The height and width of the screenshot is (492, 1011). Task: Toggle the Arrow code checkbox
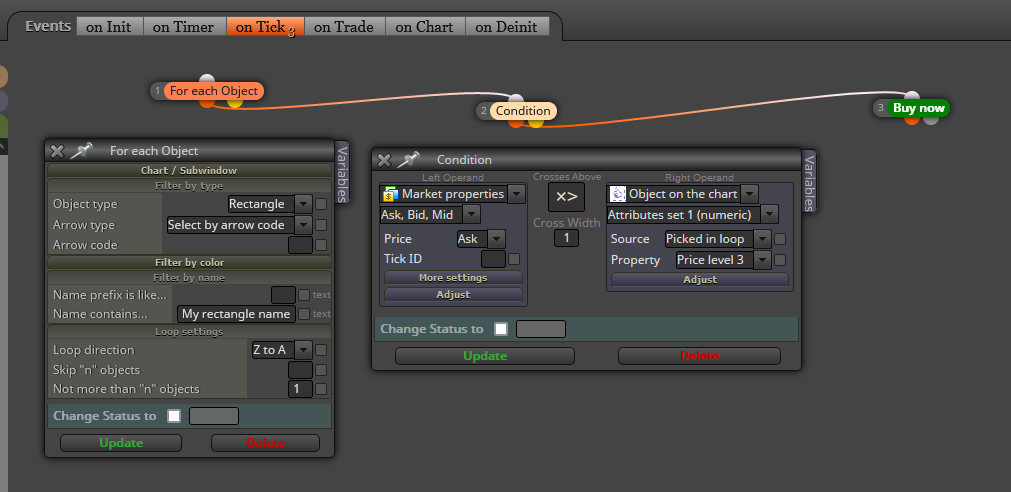coord(321,245)
